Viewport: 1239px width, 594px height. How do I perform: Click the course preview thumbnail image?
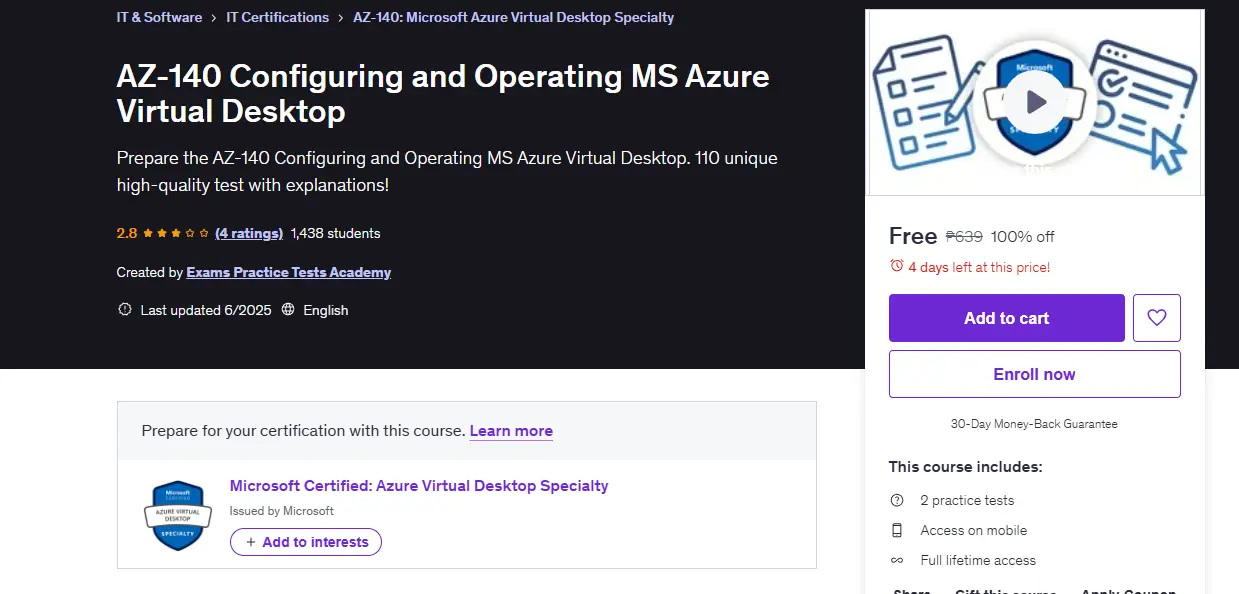click(1035, 102)
